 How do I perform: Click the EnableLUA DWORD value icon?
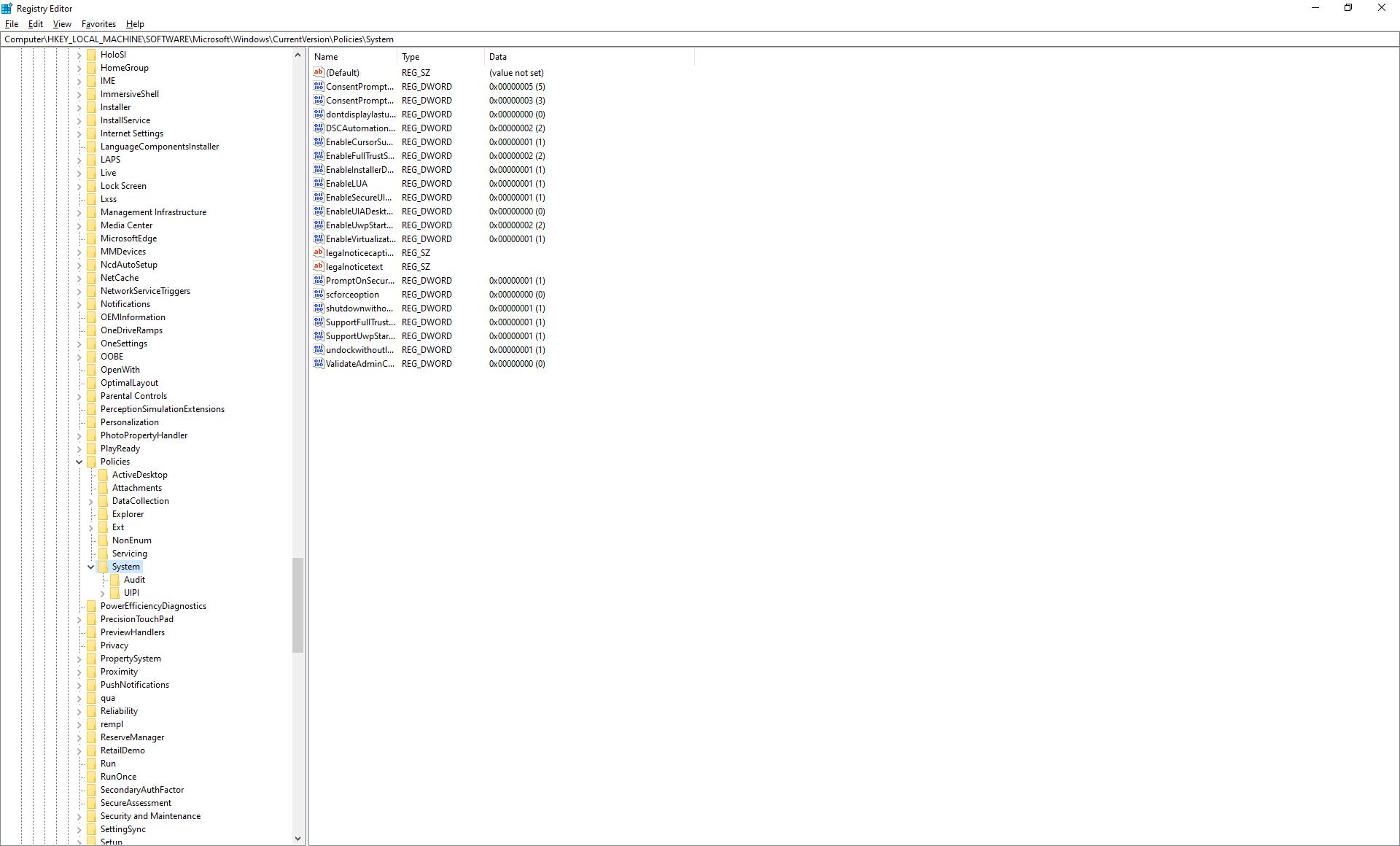tap(318, 184)
